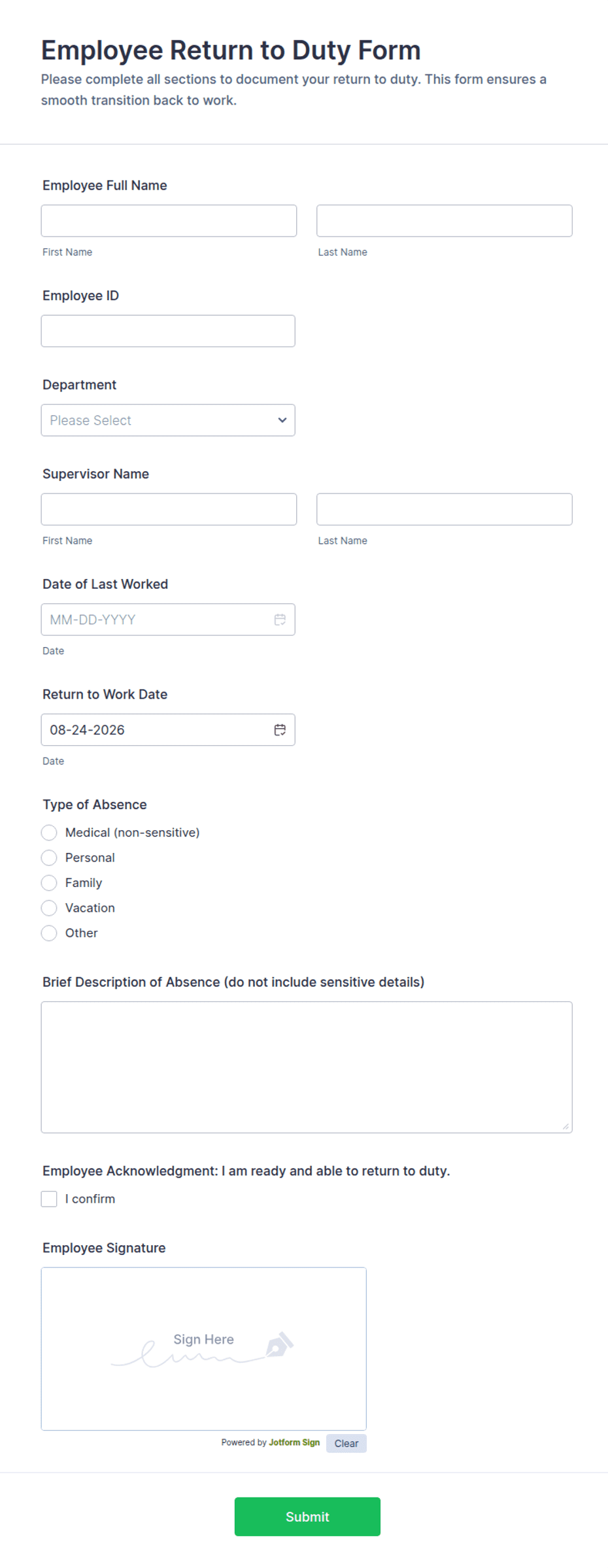Image resolution: width=608 pixels, height=1568 pixels.
Task: Open calendar icon for Return to Work Date
Action: point(280,730)
